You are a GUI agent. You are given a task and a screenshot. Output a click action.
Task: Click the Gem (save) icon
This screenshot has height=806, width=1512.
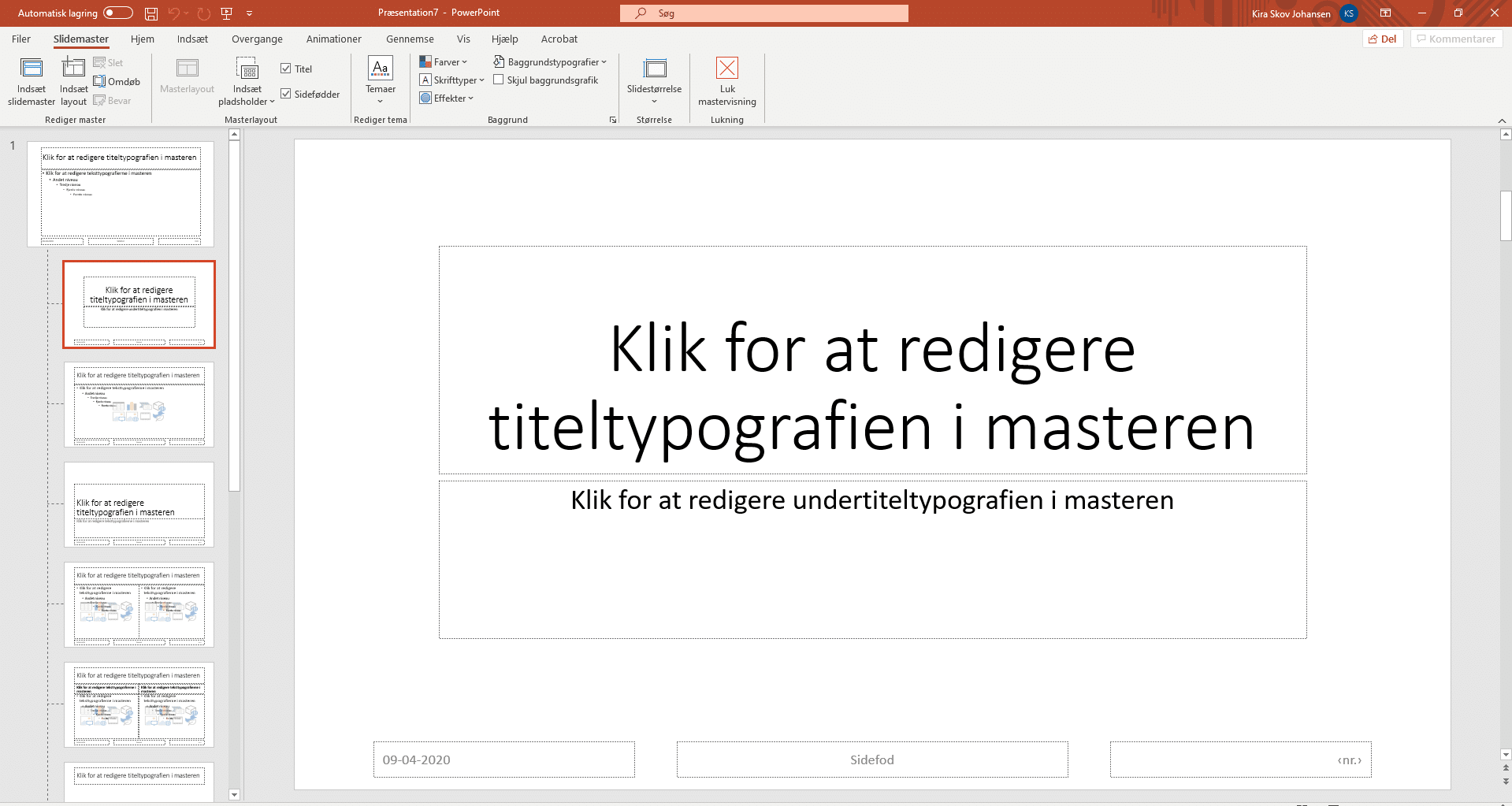pyautogui.click(x=150, y=13)
